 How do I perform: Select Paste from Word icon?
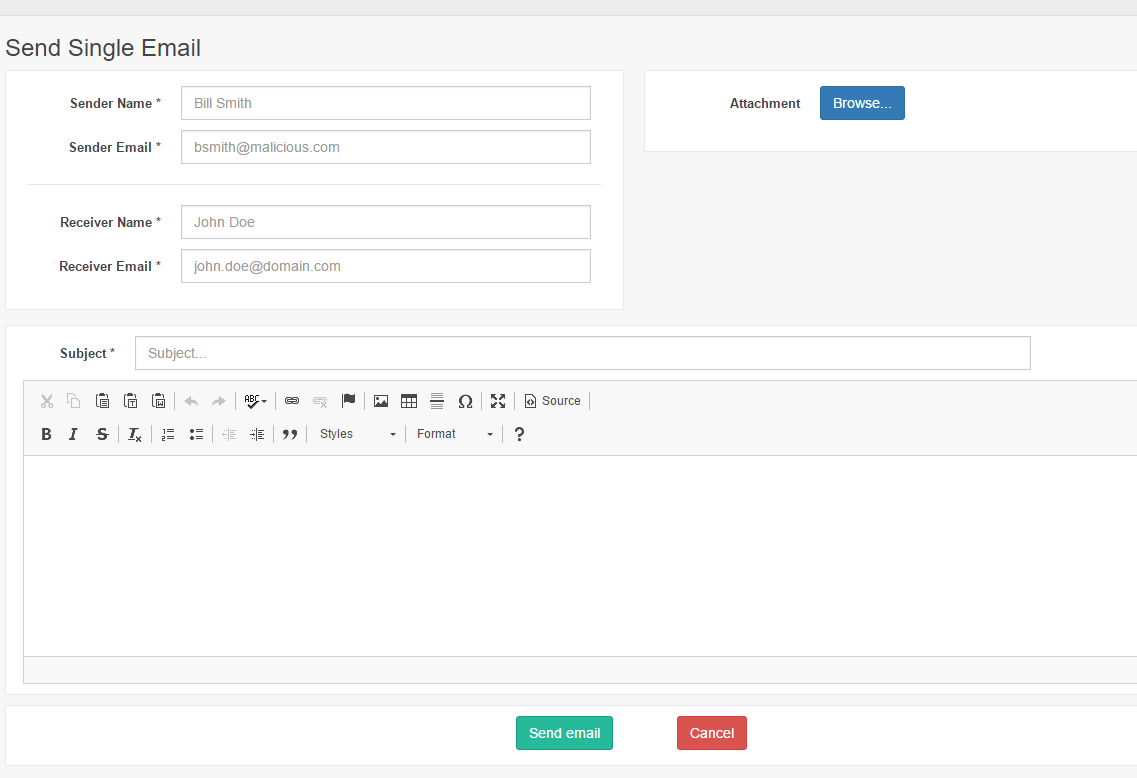coord(159,401)
